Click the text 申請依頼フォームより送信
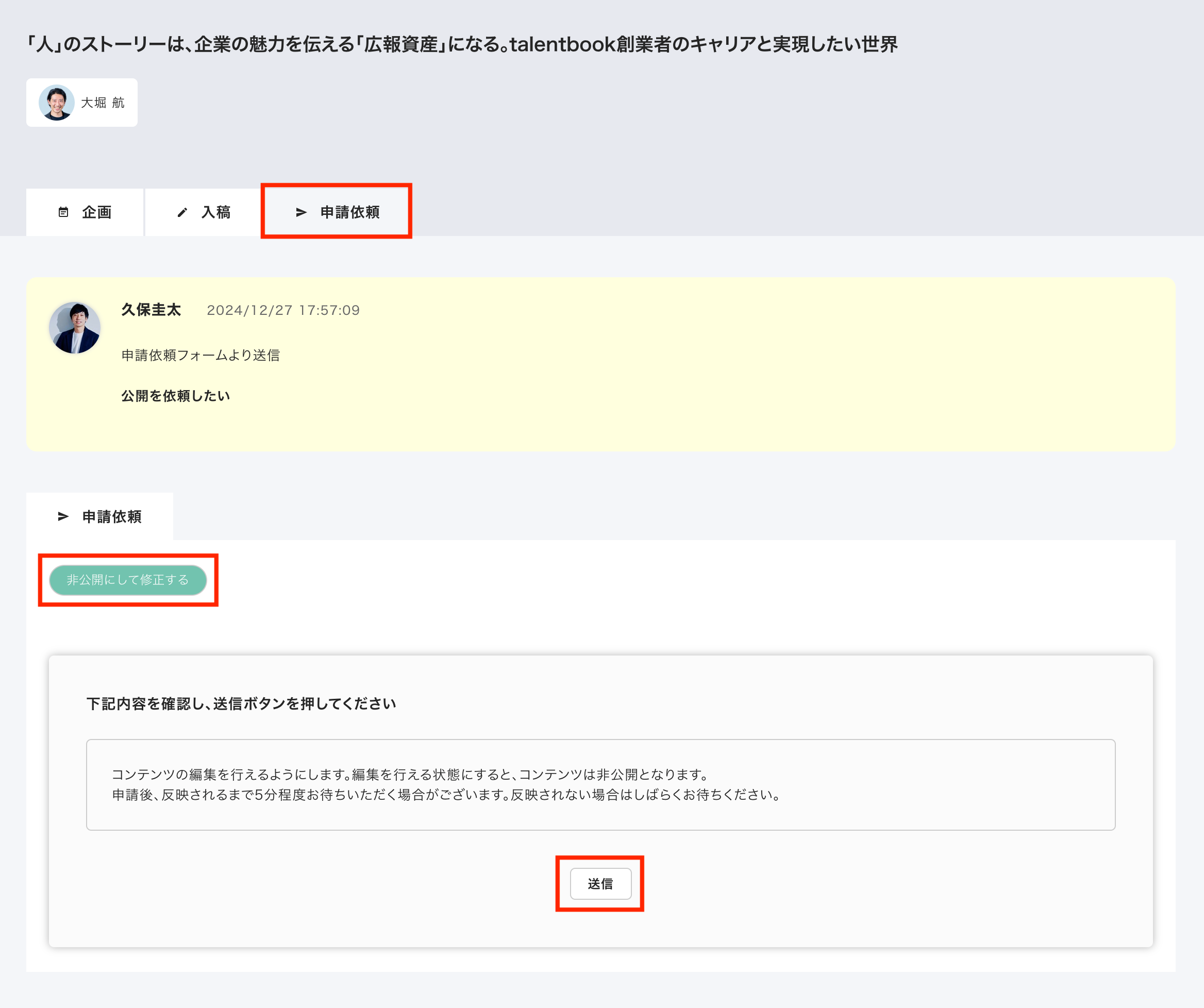Screen dimensions: 1204x1008 tap(200, 355)
